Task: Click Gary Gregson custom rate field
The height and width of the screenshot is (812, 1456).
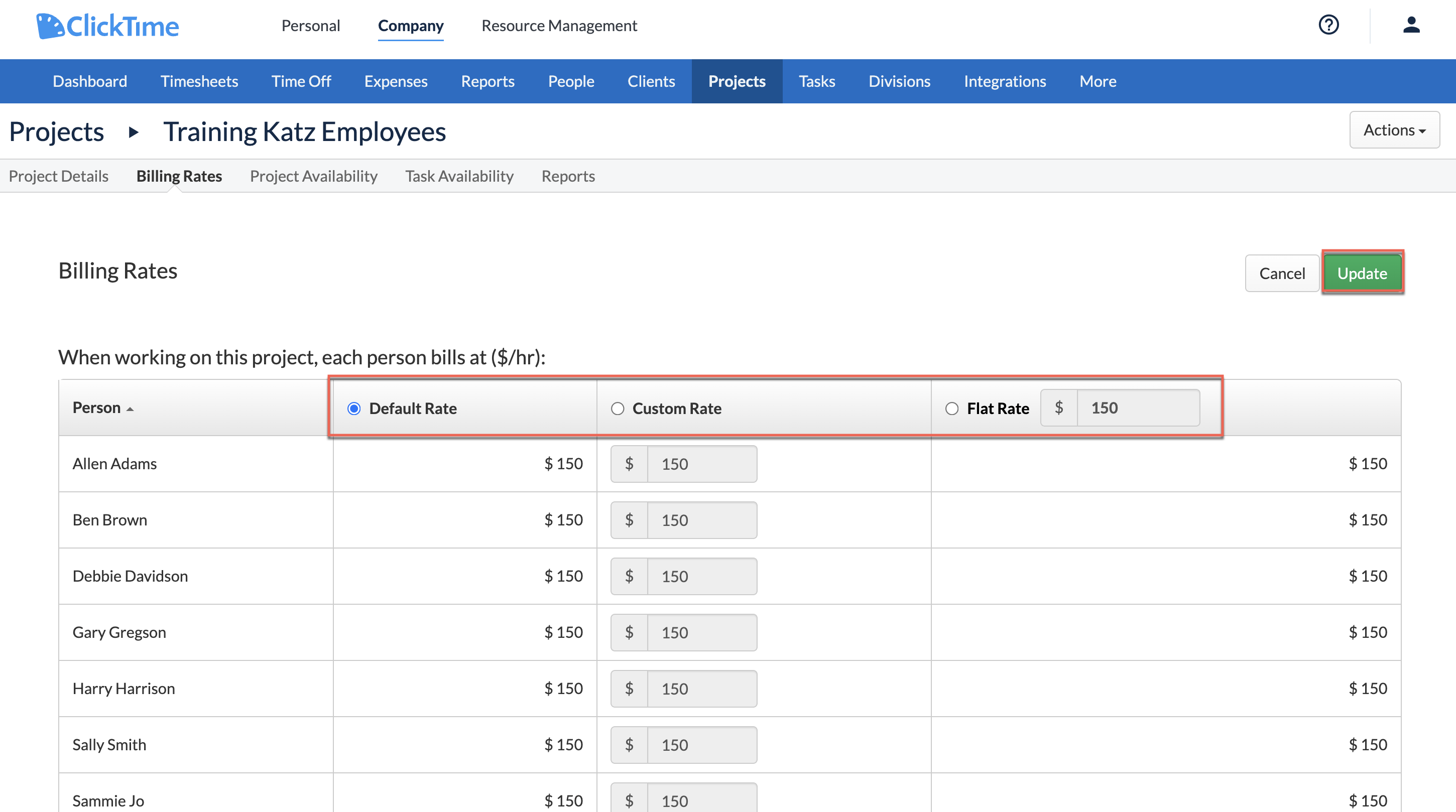Action: 701,632
